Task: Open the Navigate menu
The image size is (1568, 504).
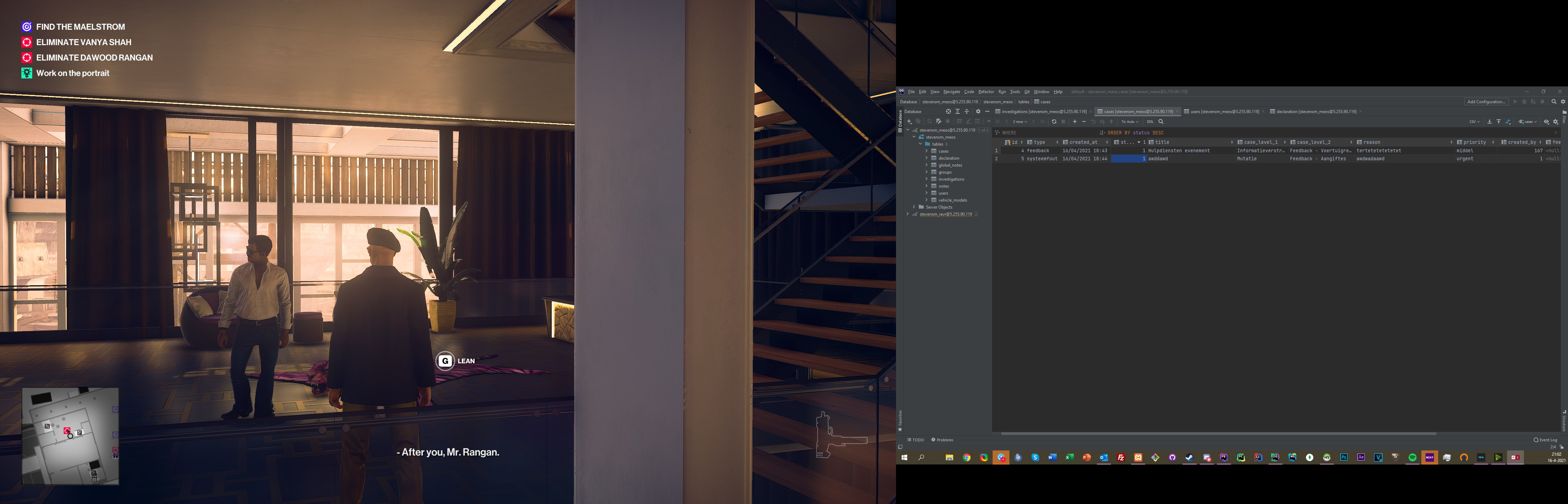Action: tap(951, 92)
